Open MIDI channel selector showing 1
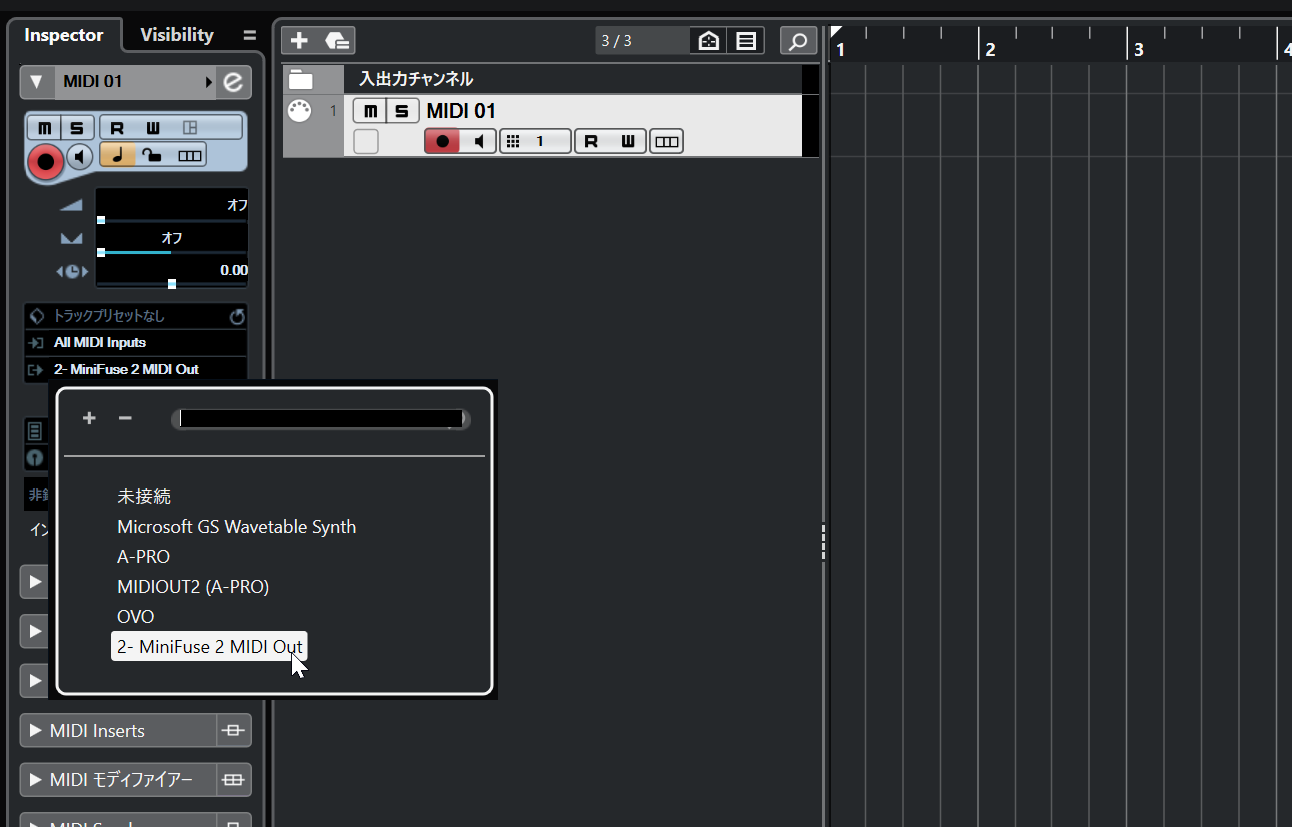 (x=535, y=141)
